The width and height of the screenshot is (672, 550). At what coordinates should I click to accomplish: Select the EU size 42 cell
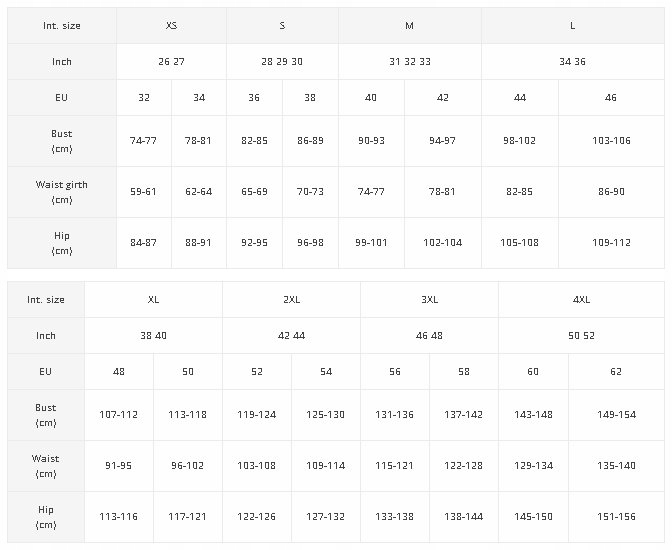(x=442, y=98)
